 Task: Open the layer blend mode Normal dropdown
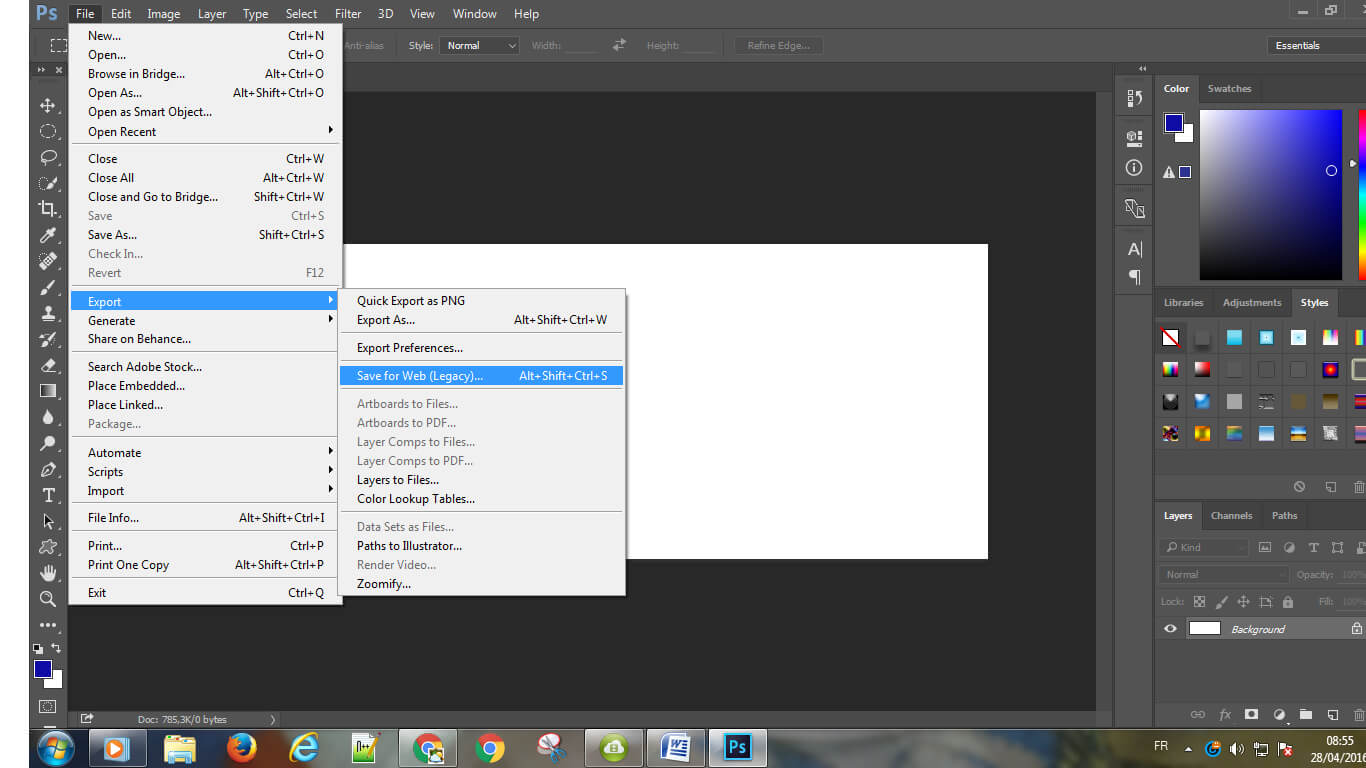click(x=1224, y=574)
